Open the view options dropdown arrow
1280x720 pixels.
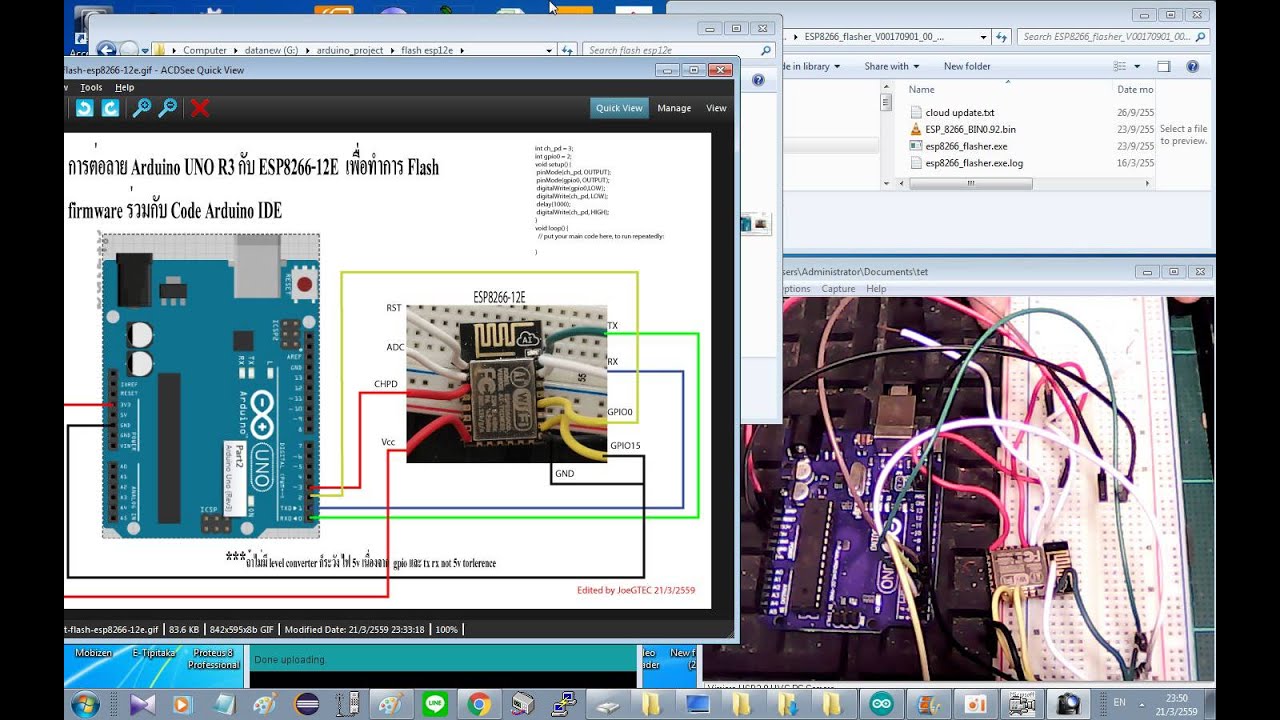coord(1136,66)
